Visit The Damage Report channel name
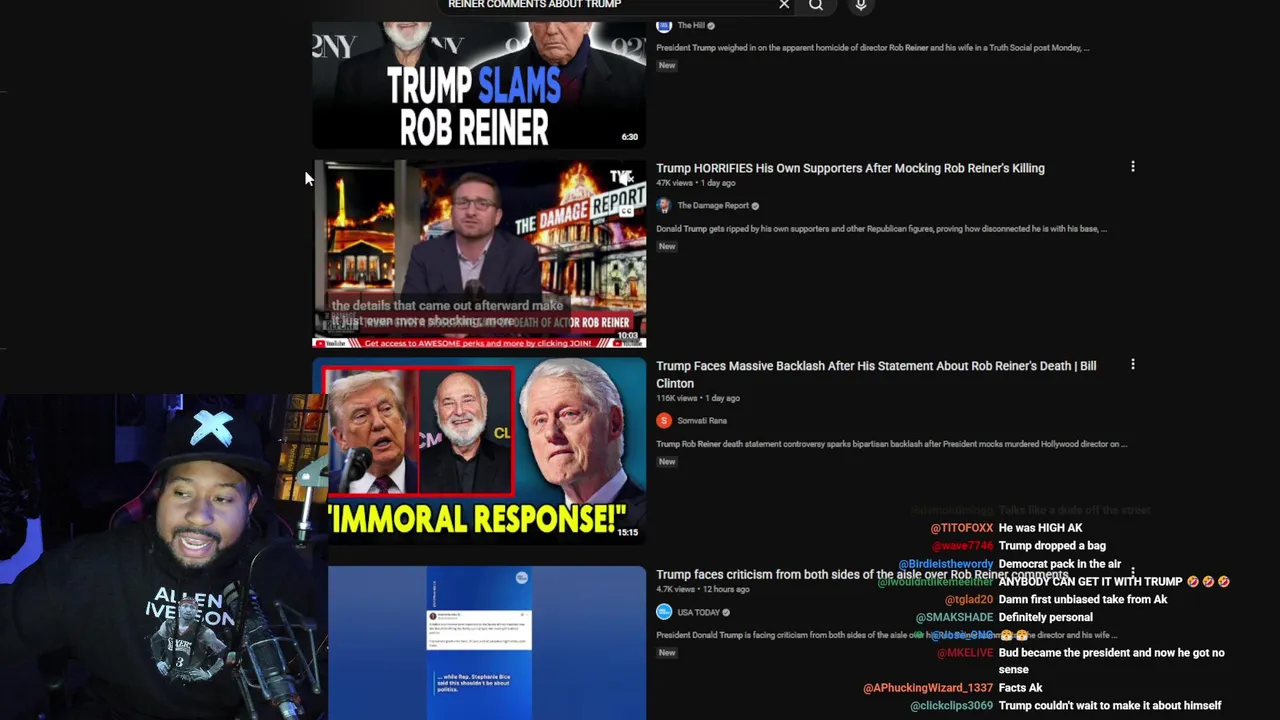Viewport: 1280px width, 720px height. tap(713, 205)
